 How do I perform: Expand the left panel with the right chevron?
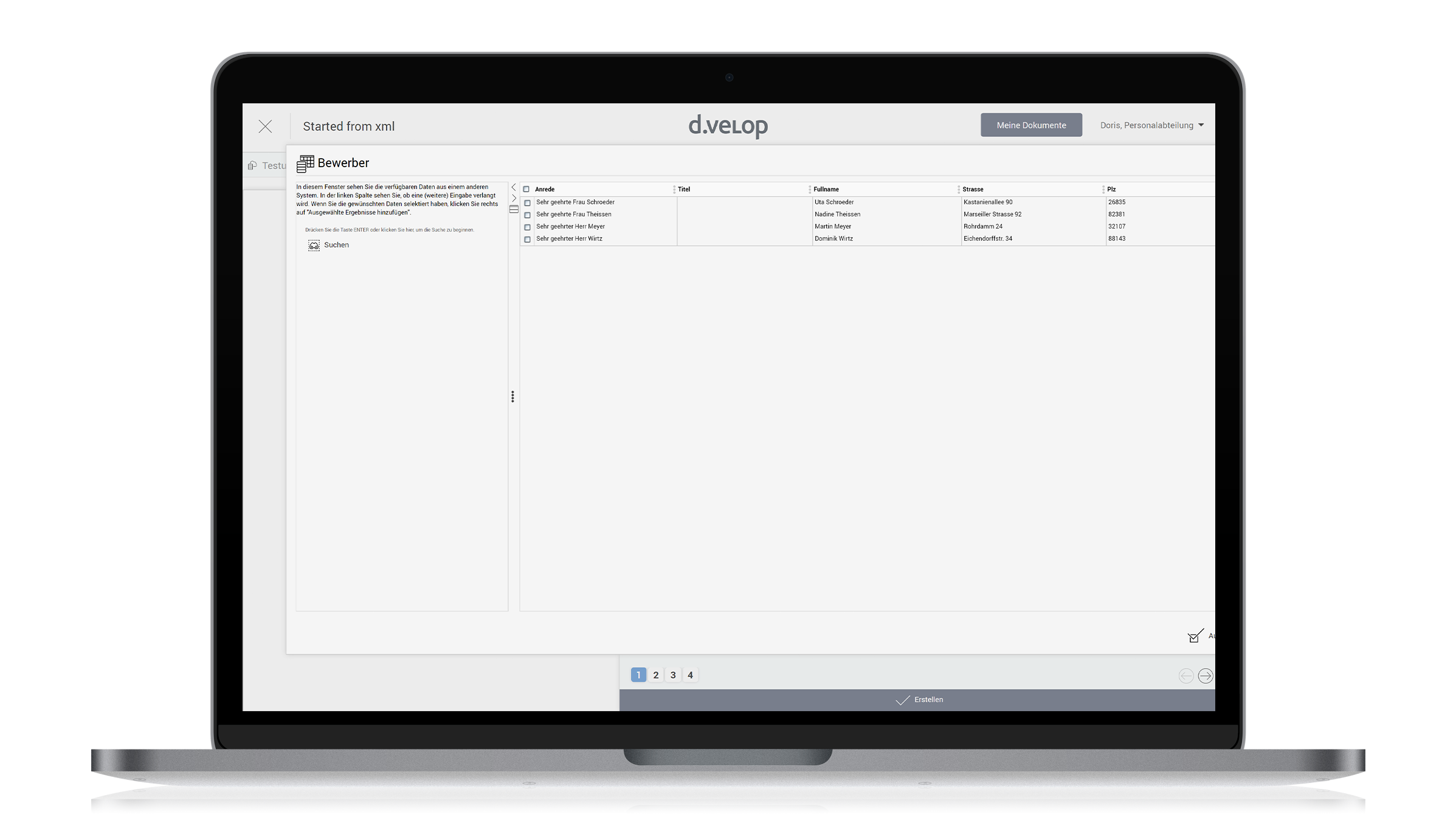[x=514, y=198]
